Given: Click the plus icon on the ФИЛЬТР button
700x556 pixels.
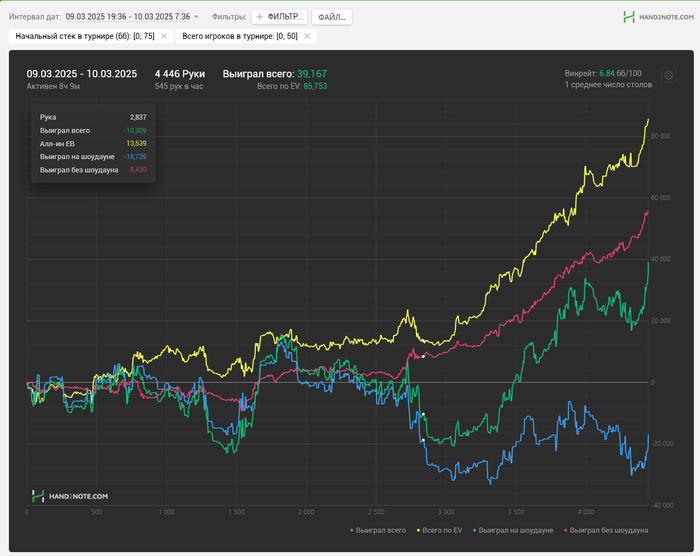Looking at the screenshot, I should pos(260,17).
